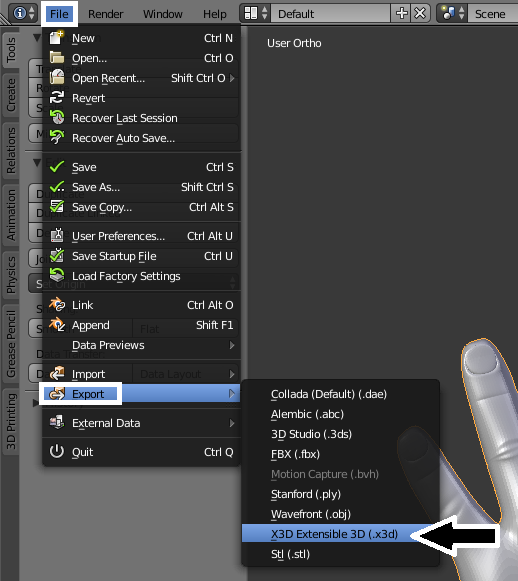Click the Quit power icon
Viewport: 518px width, 581px height.
57,451
